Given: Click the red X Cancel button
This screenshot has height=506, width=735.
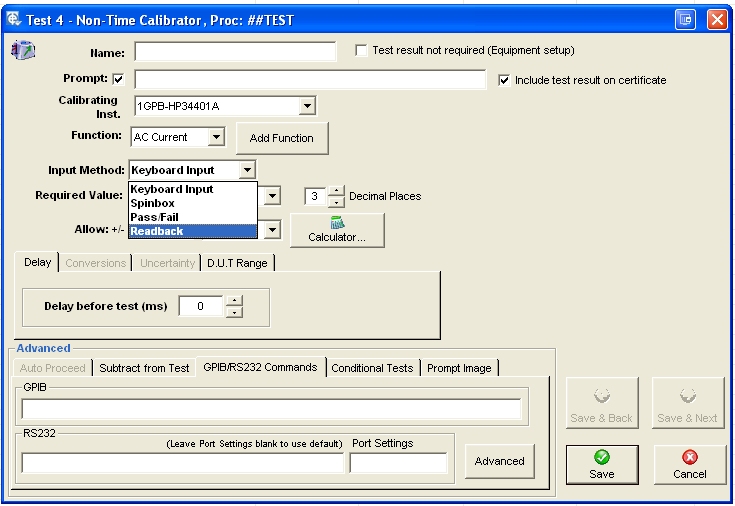Looking at the screenshot, I should pos(689,464).
